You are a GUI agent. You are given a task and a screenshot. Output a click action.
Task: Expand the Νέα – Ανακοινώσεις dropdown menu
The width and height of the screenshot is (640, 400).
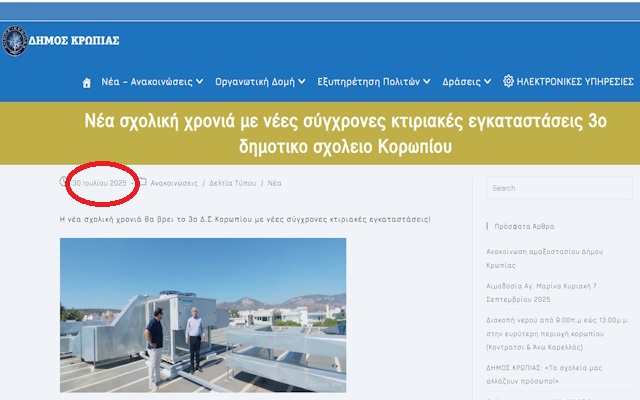coord(152,81)
